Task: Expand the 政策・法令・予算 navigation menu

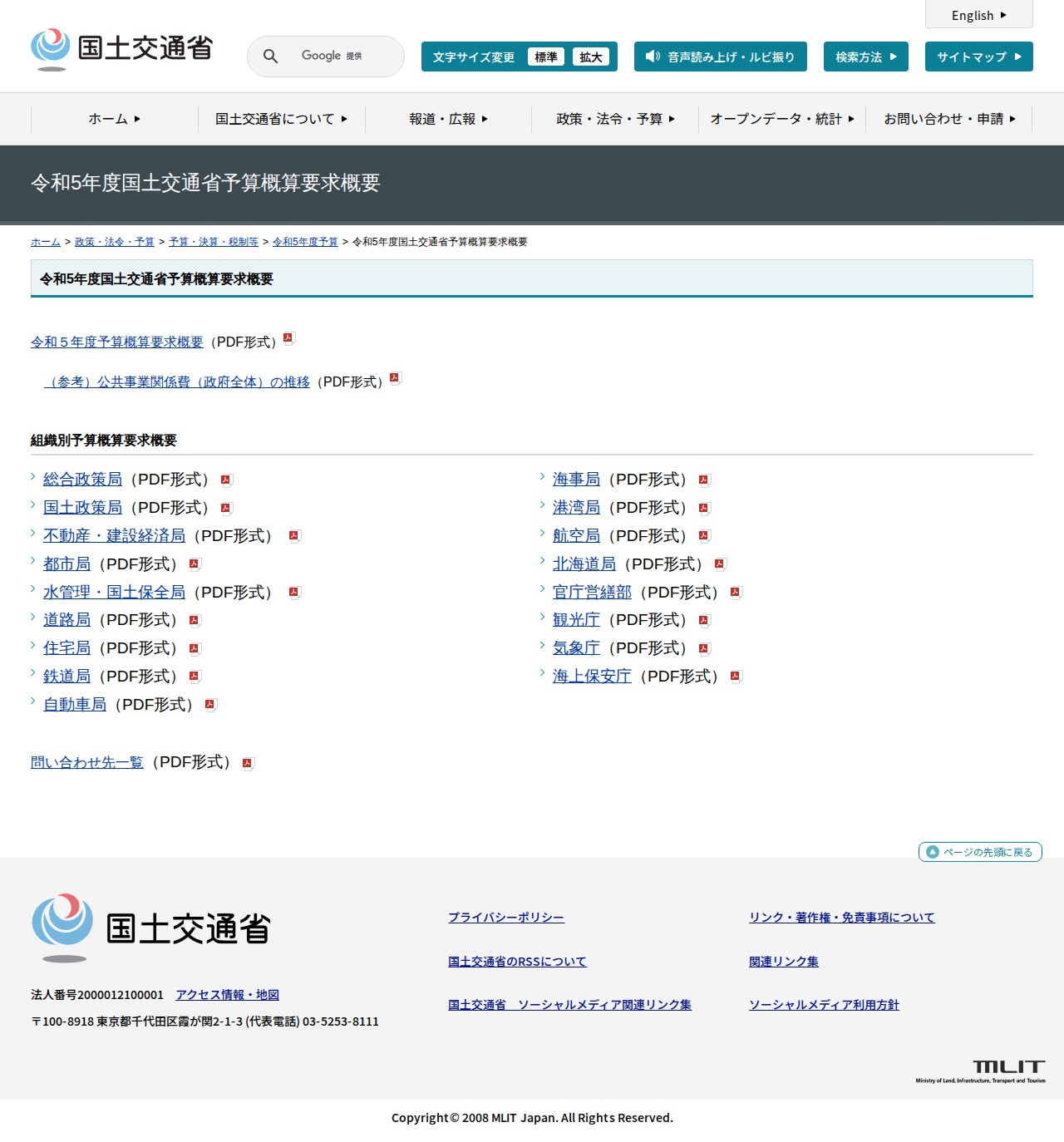Action: [613, 119]
